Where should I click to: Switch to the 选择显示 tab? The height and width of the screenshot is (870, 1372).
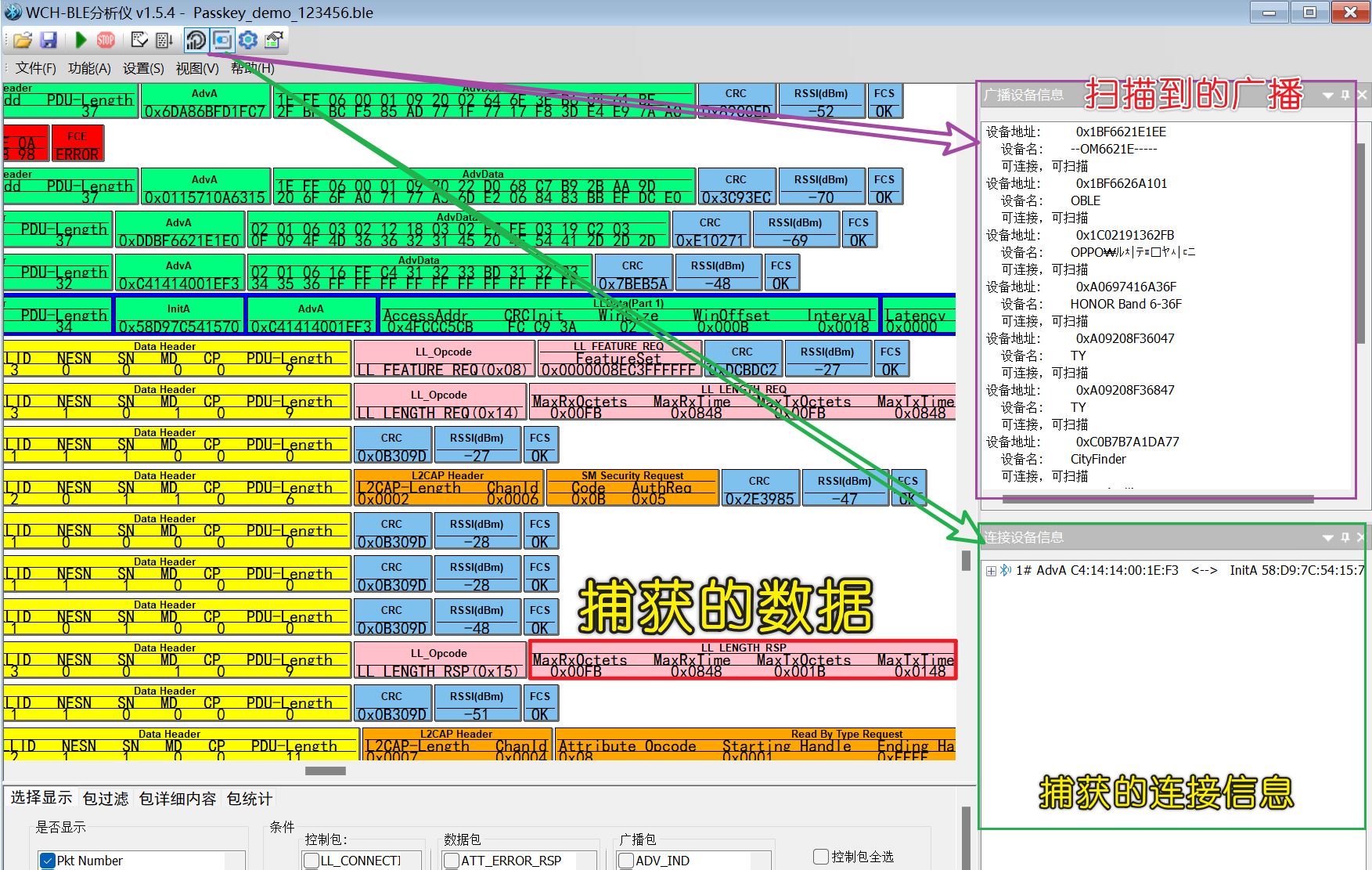click(41, 798)
